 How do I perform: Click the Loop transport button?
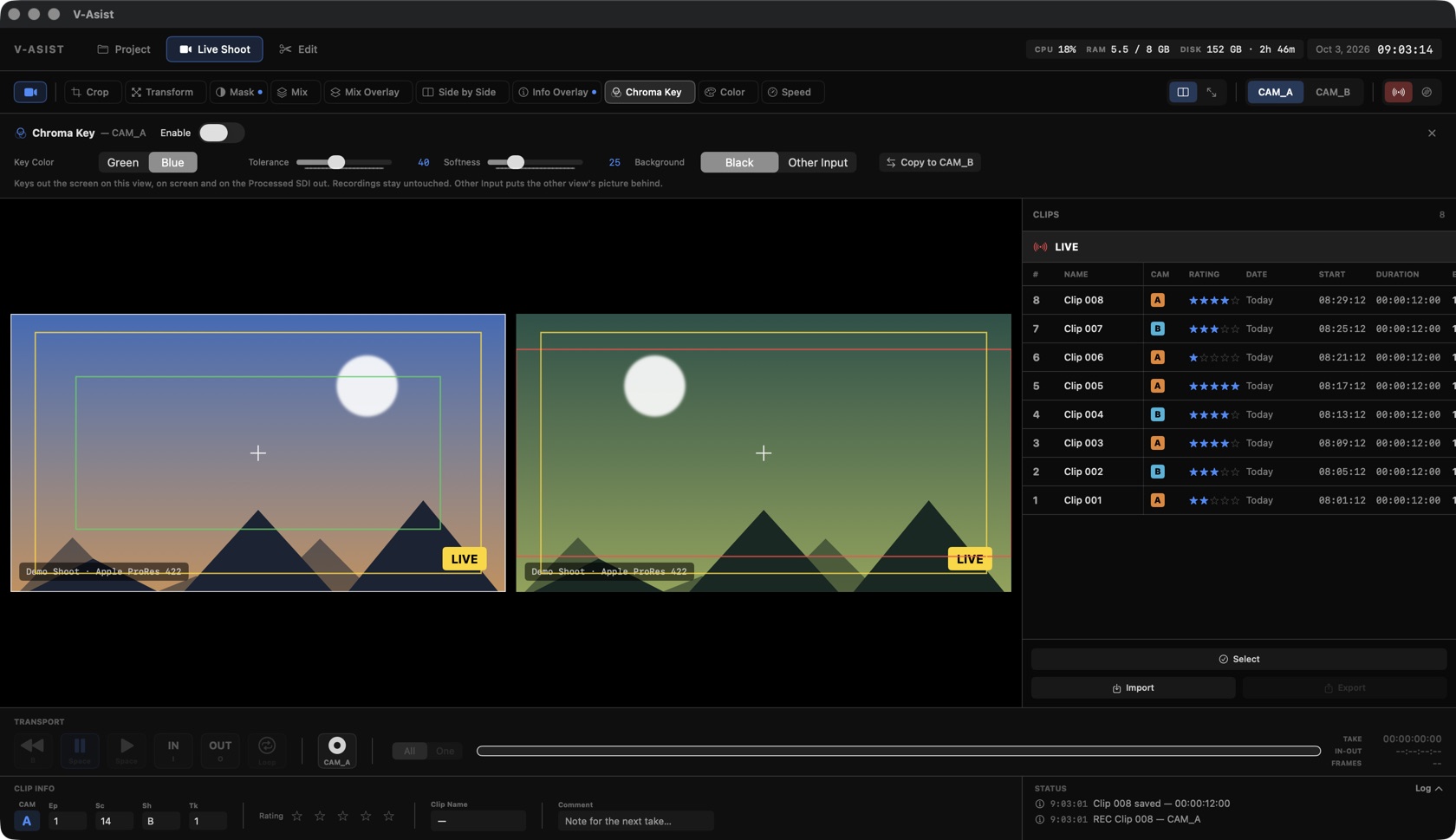tap(267, 750)
